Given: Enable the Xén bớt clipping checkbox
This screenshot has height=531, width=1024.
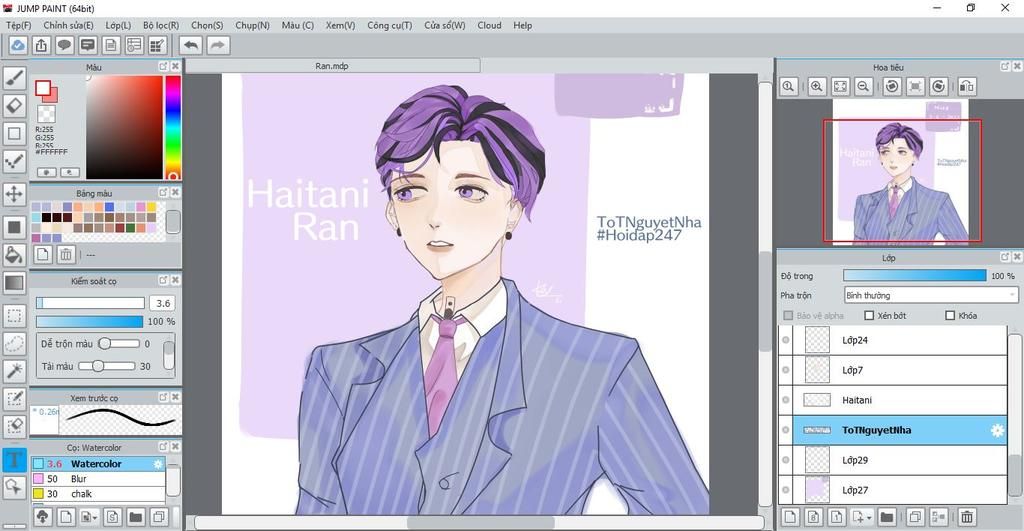Looking at the screenshot, I should click(x=869, y=315).
